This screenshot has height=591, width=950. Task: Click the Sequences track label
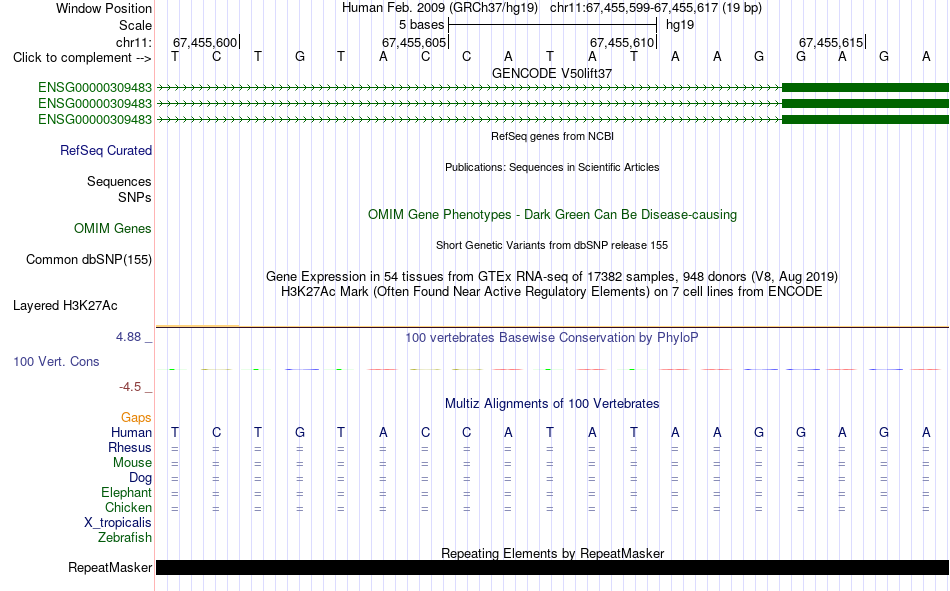(x=119, y=181)
